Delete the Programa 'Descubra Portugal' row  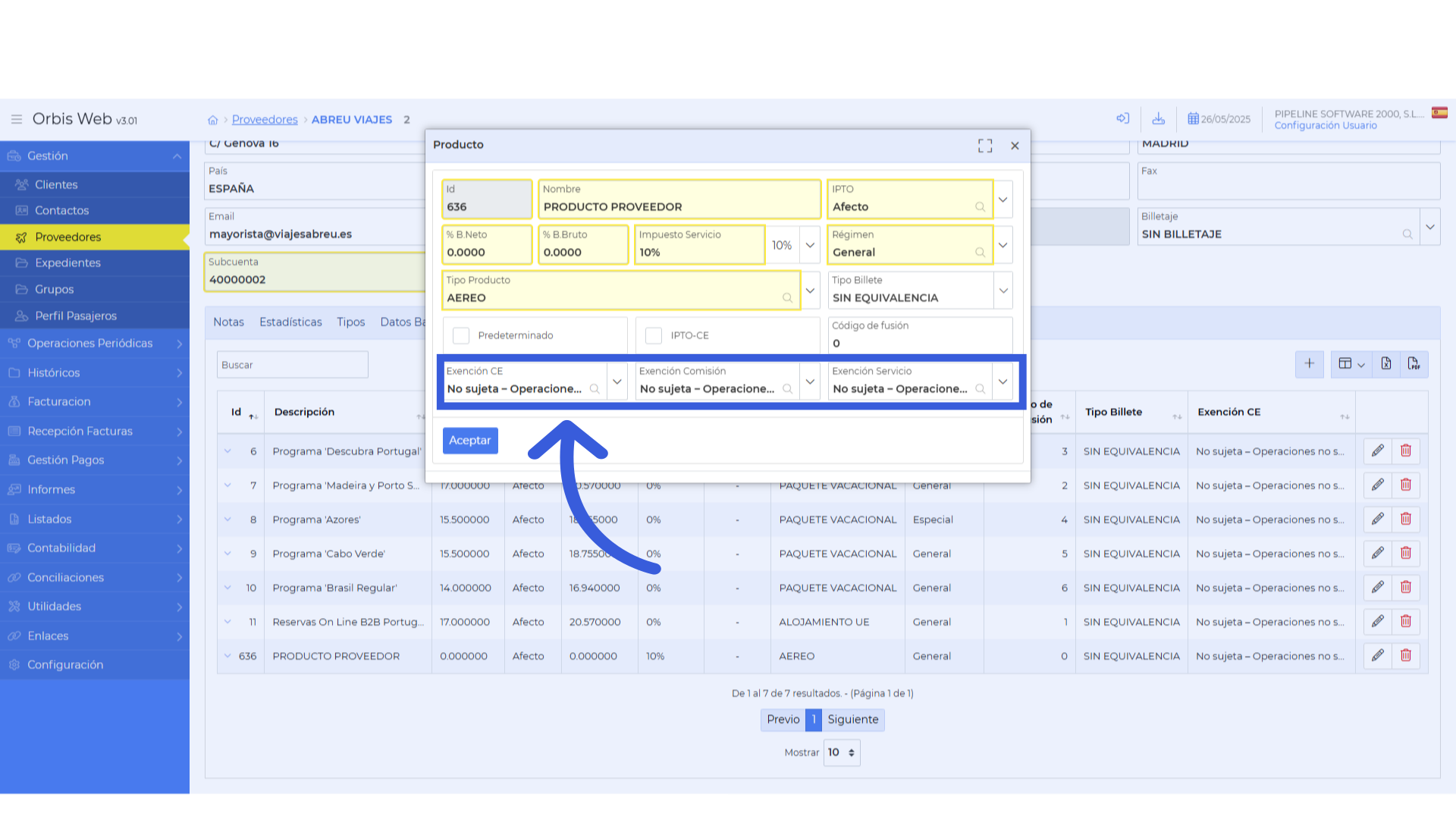(x=1406, y=450)
